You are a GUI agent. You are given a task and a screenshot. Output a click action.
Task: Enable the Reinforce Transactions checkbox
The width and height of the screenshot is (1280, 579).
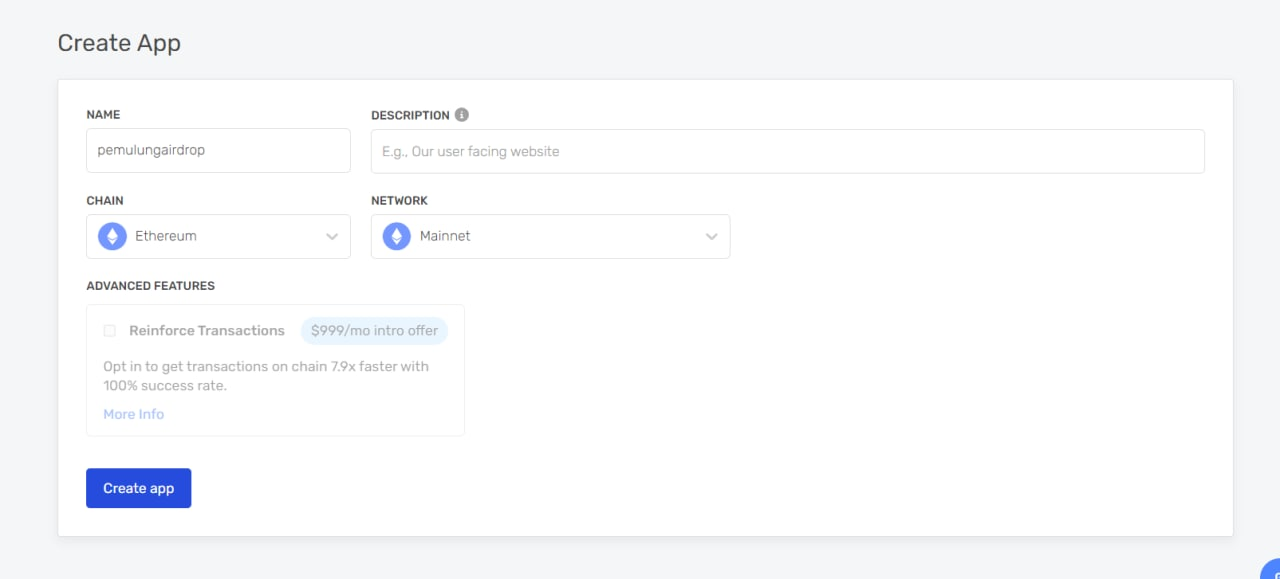(x=110, y=330)
